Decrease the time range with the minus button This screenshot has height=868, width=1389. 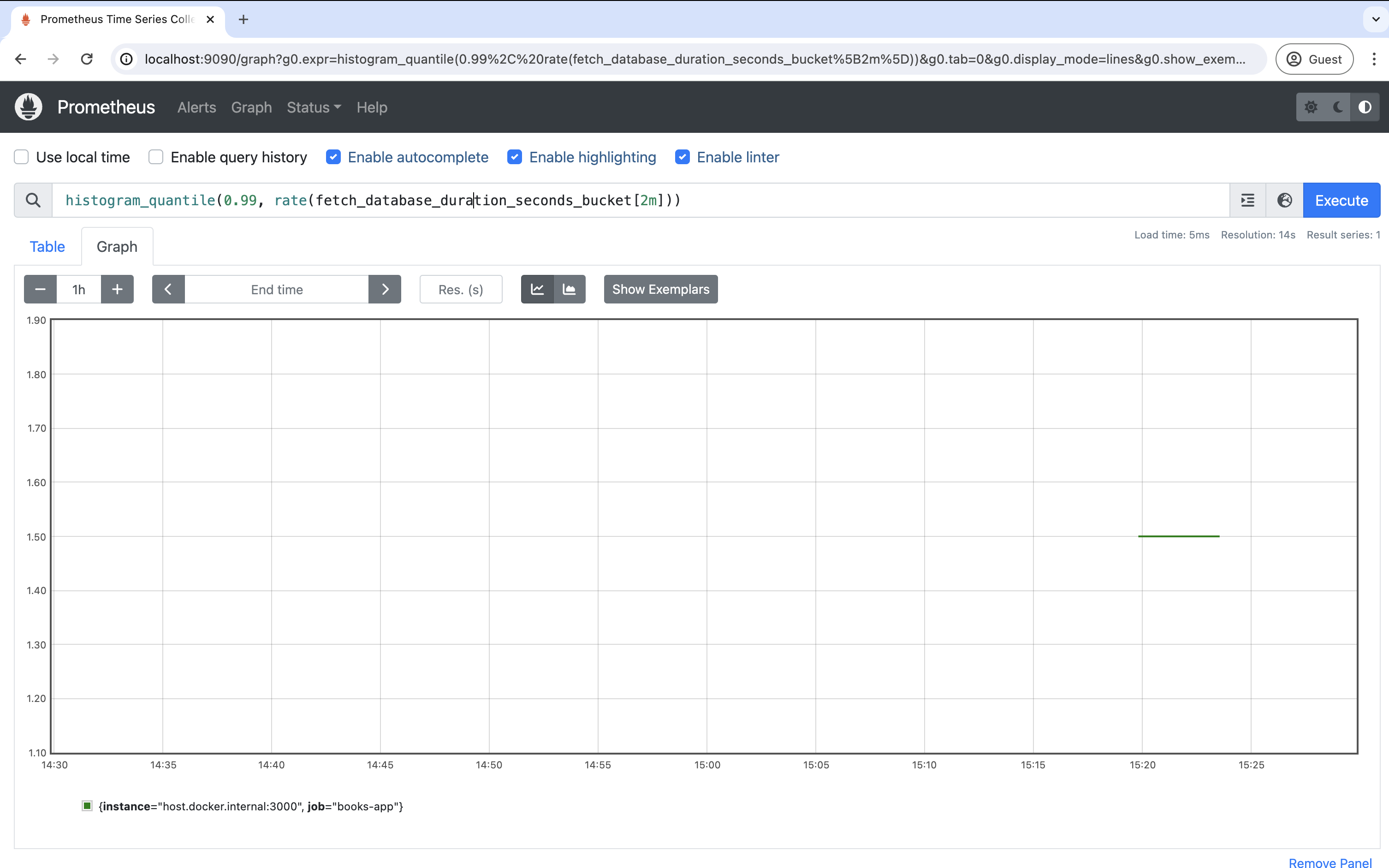(40, 289)
